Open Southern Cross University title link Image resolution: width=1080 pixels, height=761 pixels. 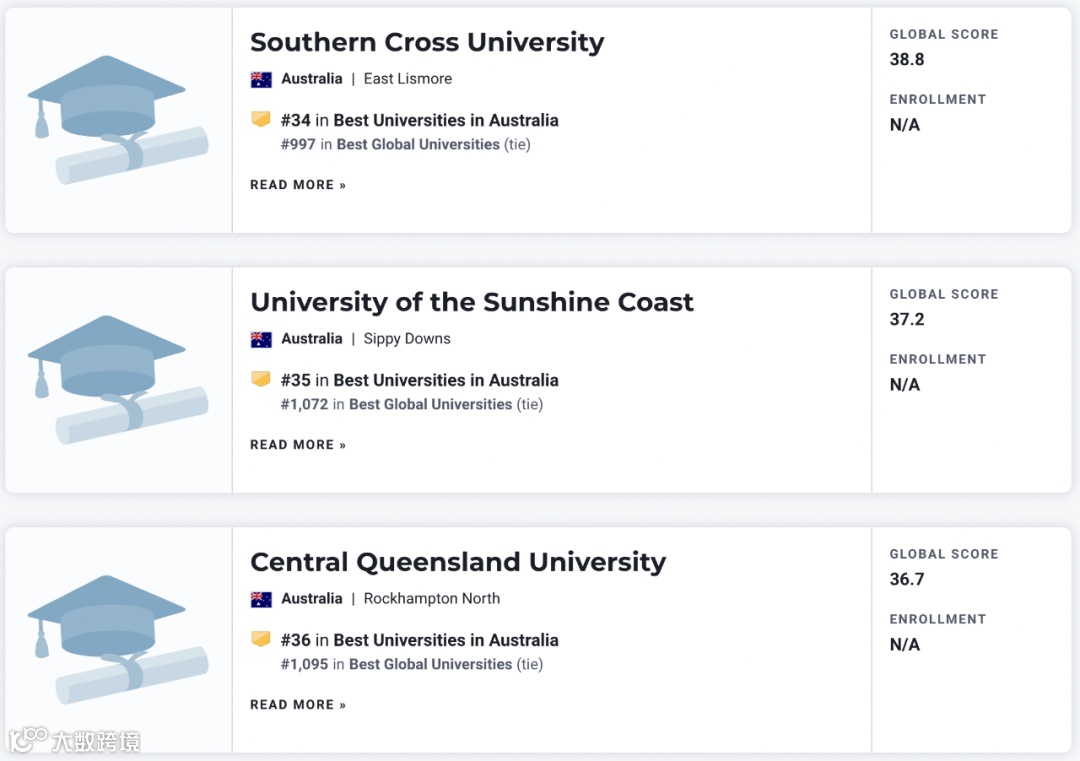click(427, 42)
